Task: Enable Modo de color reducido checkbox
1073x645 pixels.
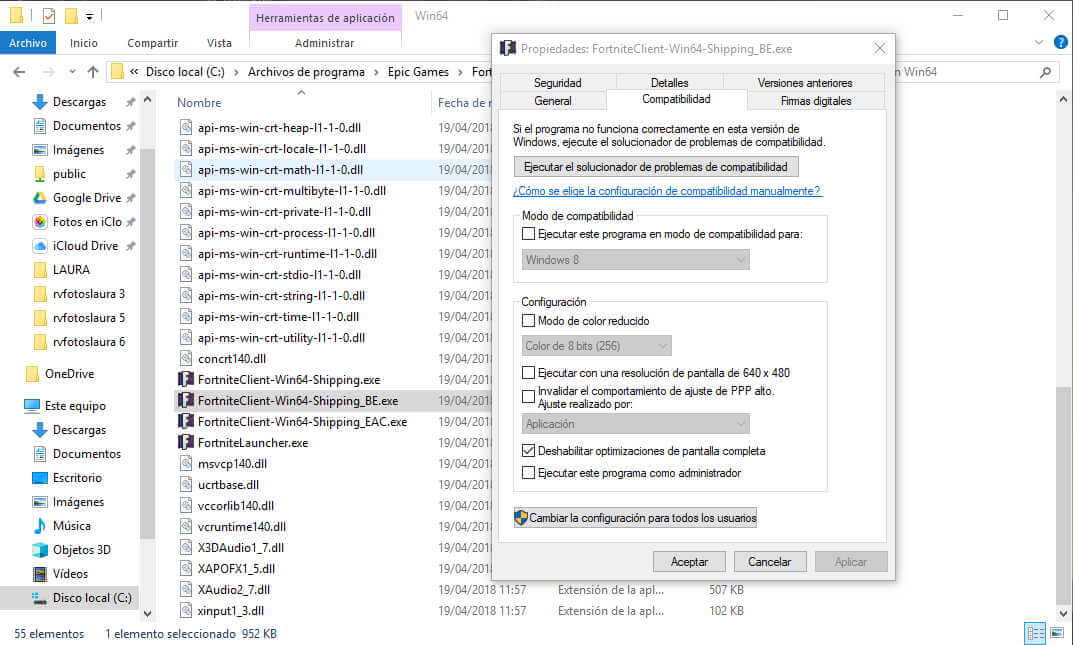Action: [x=528, y=320]
